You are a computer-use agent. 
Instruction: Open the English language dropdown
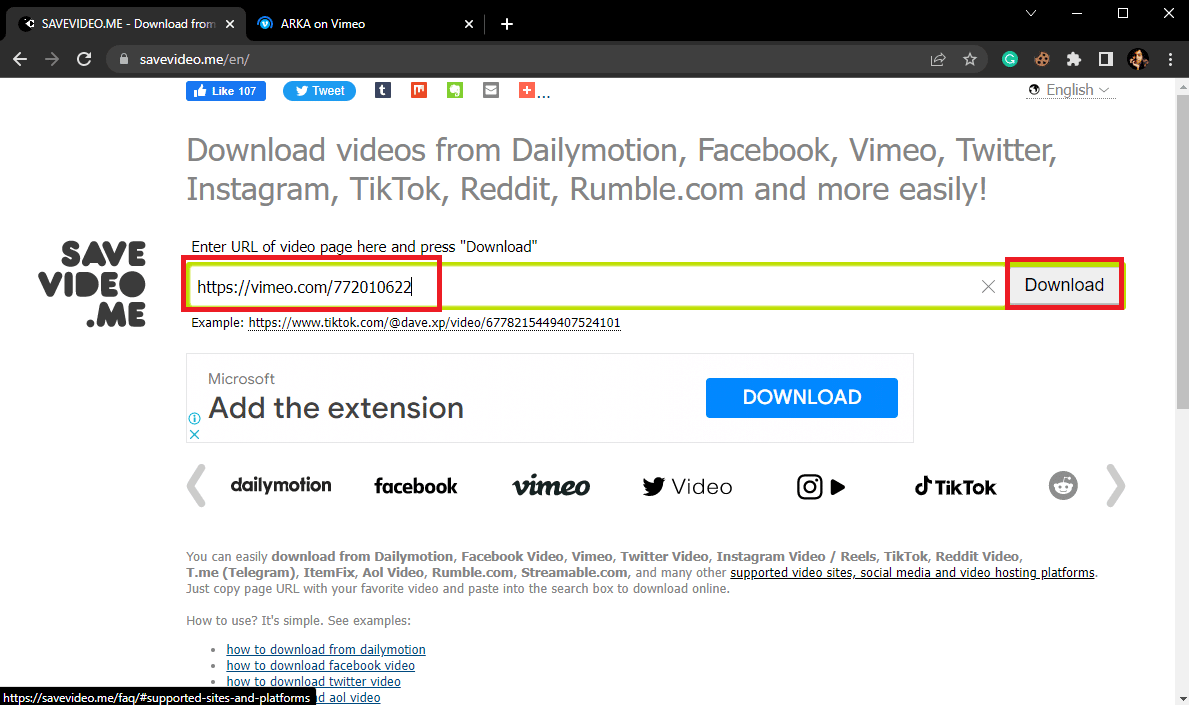coord(1070,90)
